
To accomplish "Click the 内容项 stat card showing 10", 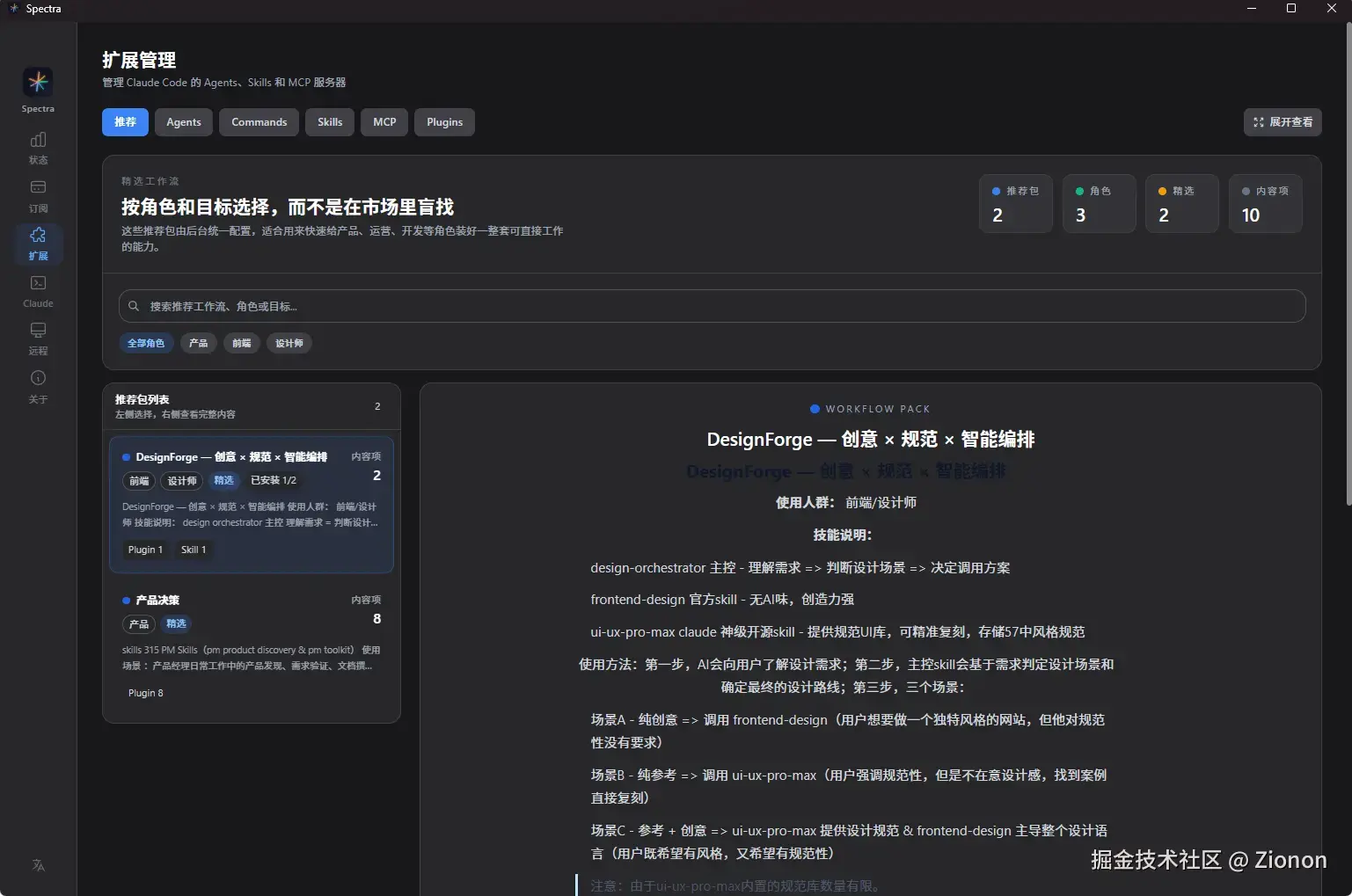I will [x=1266, y=203].
